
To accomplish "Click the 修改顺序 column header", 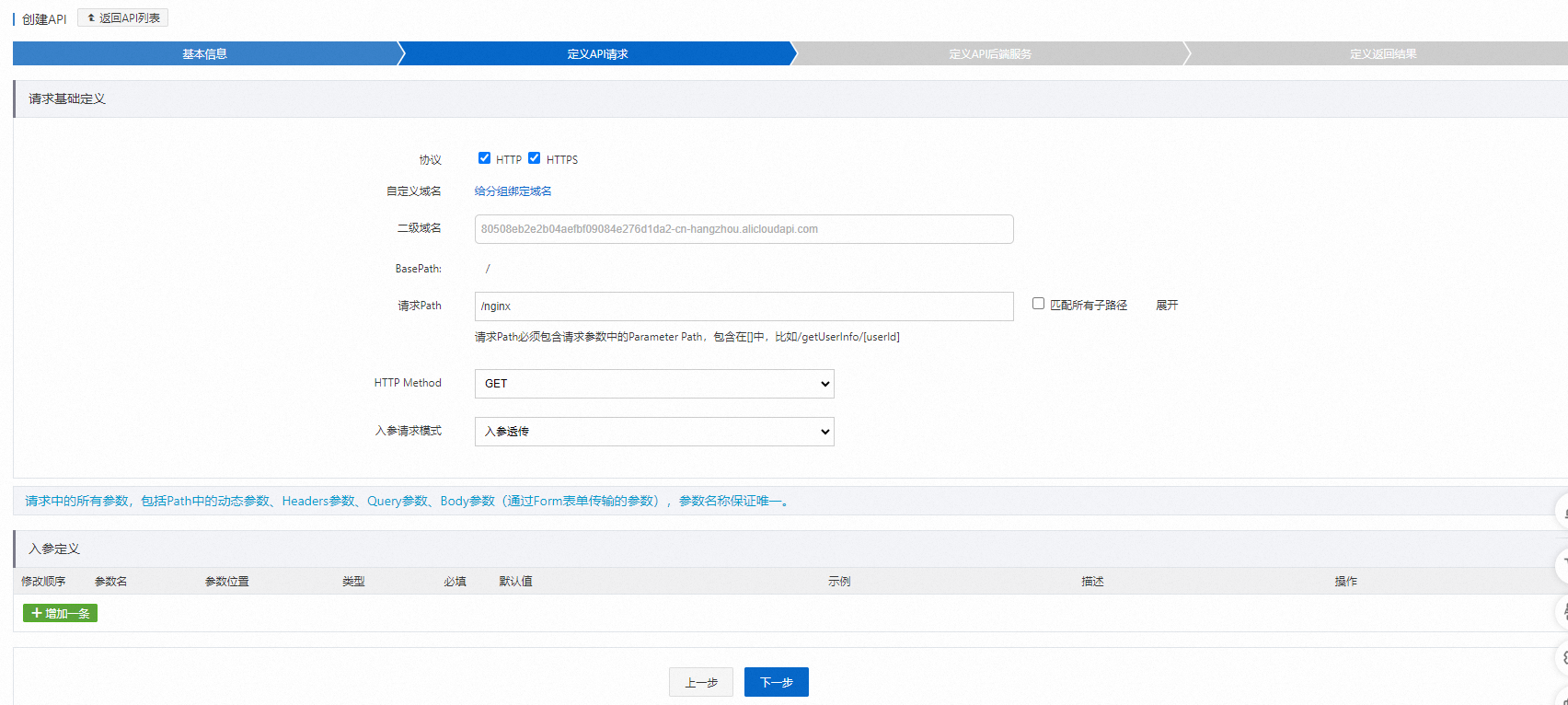I will point(43,581).
